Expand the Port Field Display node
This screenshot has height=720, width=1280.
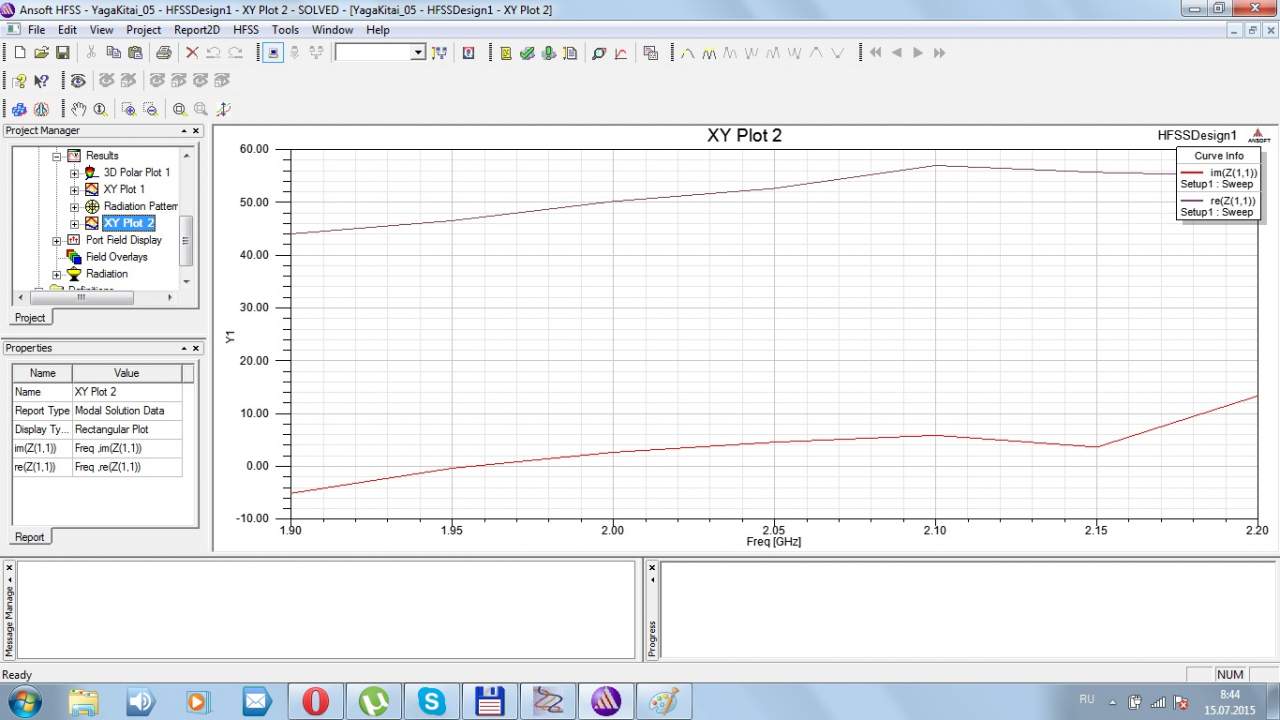(57, 240)
